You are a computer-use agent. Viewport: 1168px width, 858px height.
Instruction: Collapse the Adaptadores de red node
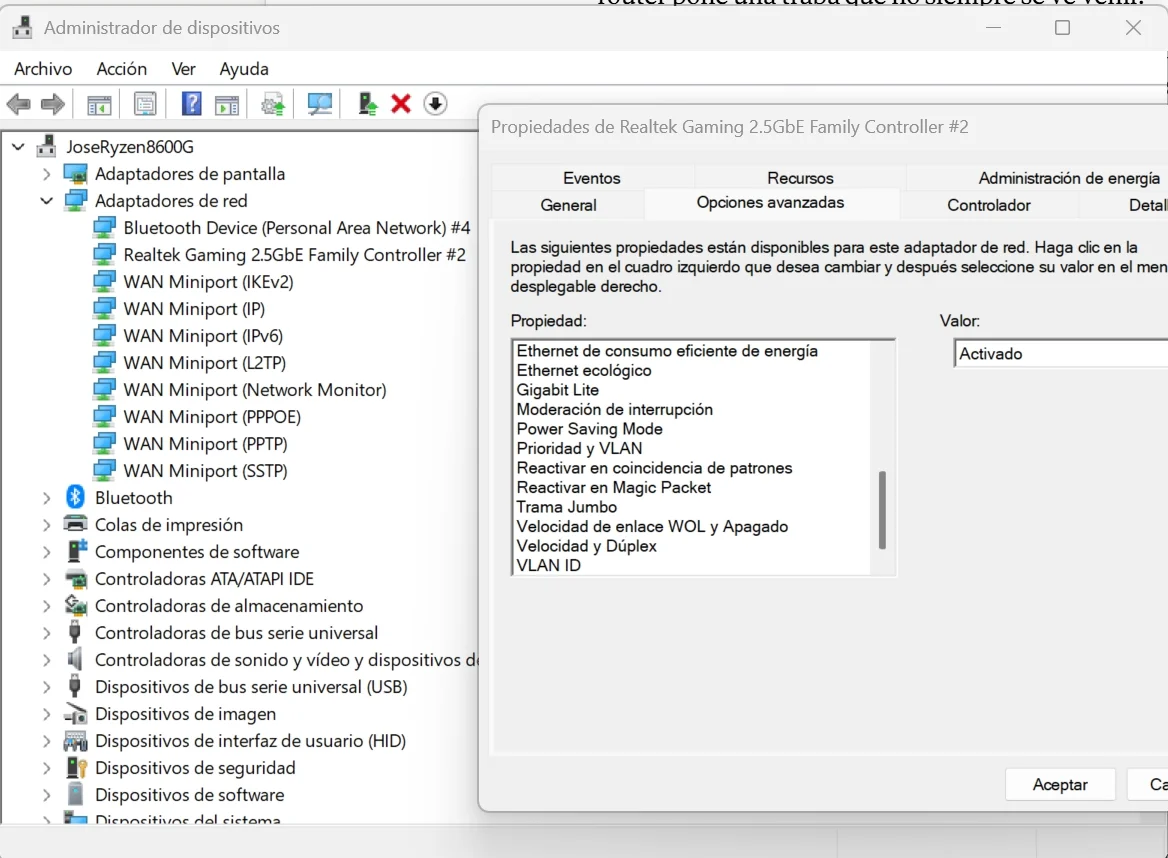point(47,201)
